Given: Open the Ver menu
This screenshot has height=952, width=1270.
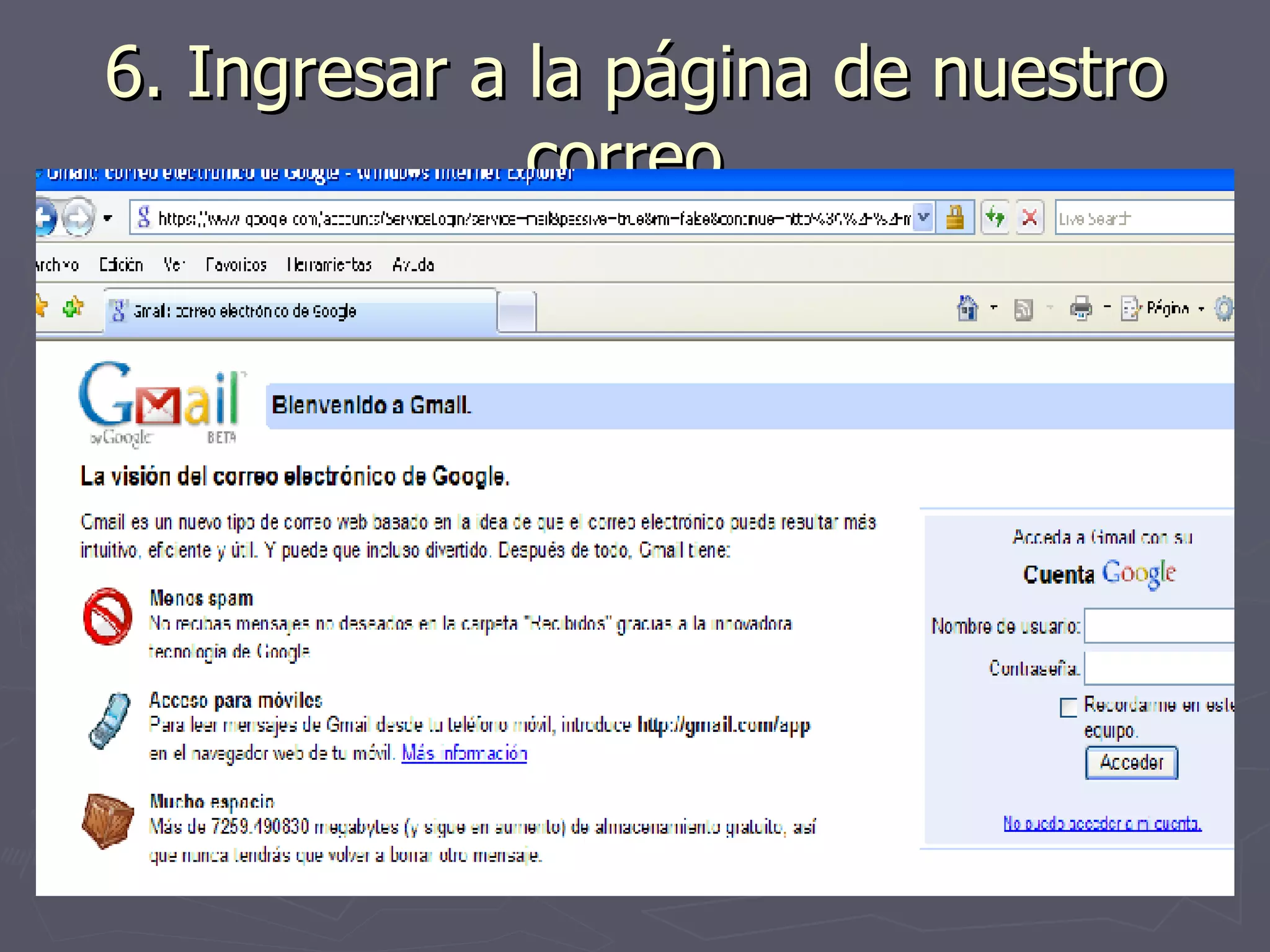Looking at the screenshot, I should [x=174, y=265].
